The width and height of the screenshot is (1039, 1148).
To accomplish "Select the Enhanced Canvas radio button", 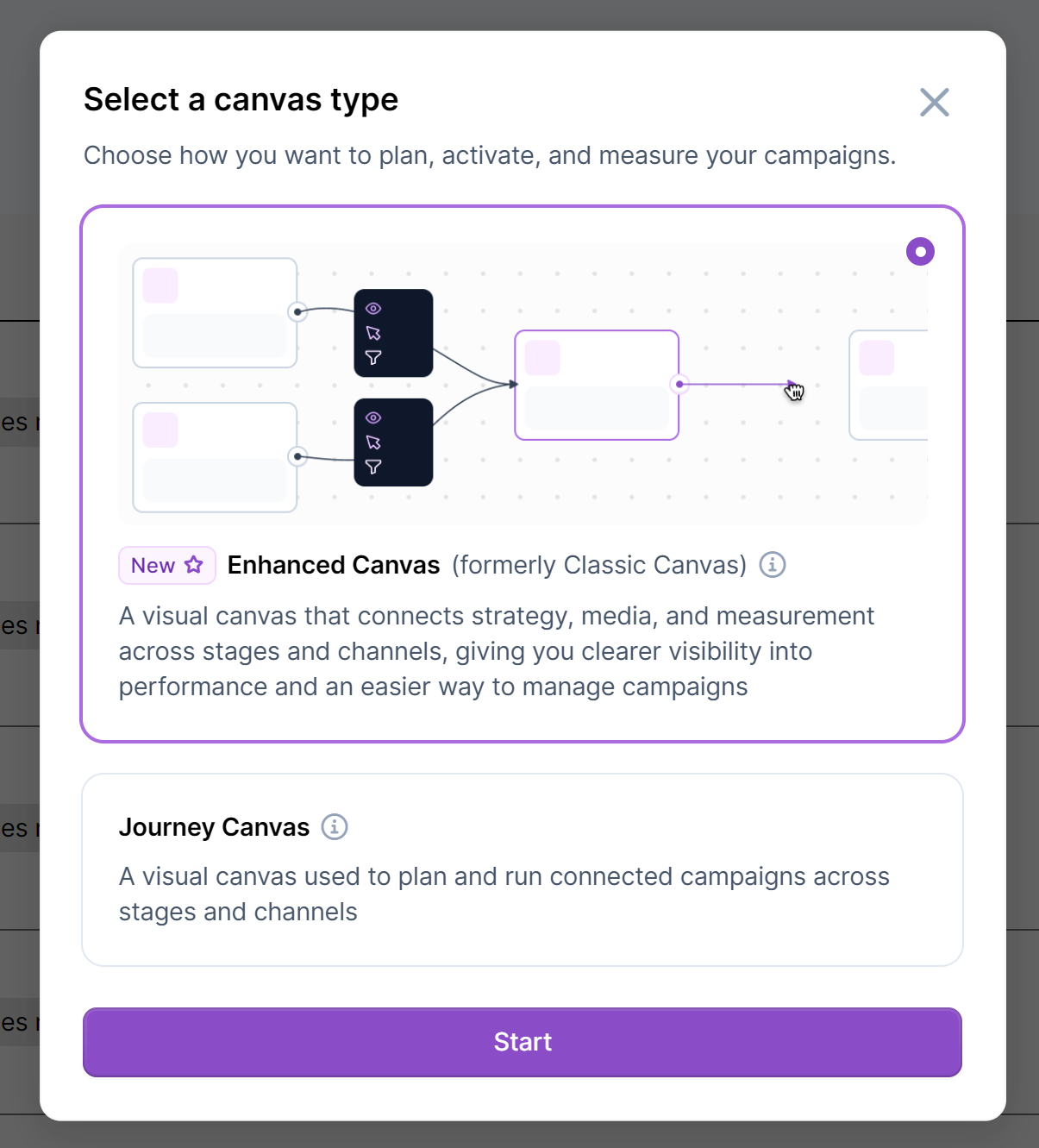I will tap(920, 252).
